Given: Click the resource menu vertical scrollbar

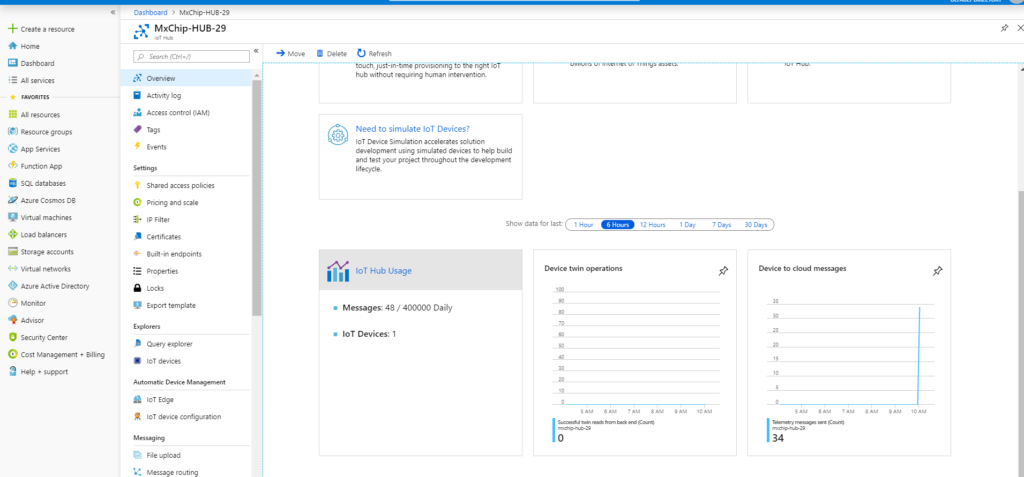Looking at the screenshot, I should (257, 200).
